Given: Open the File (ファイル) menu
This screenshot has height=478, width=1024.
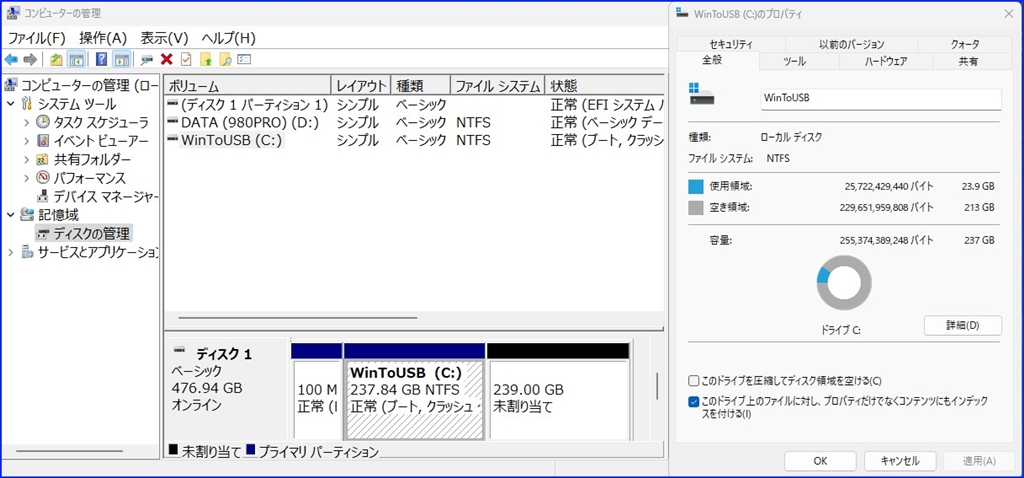Looking at the screenshot, I should coord(37,38).
